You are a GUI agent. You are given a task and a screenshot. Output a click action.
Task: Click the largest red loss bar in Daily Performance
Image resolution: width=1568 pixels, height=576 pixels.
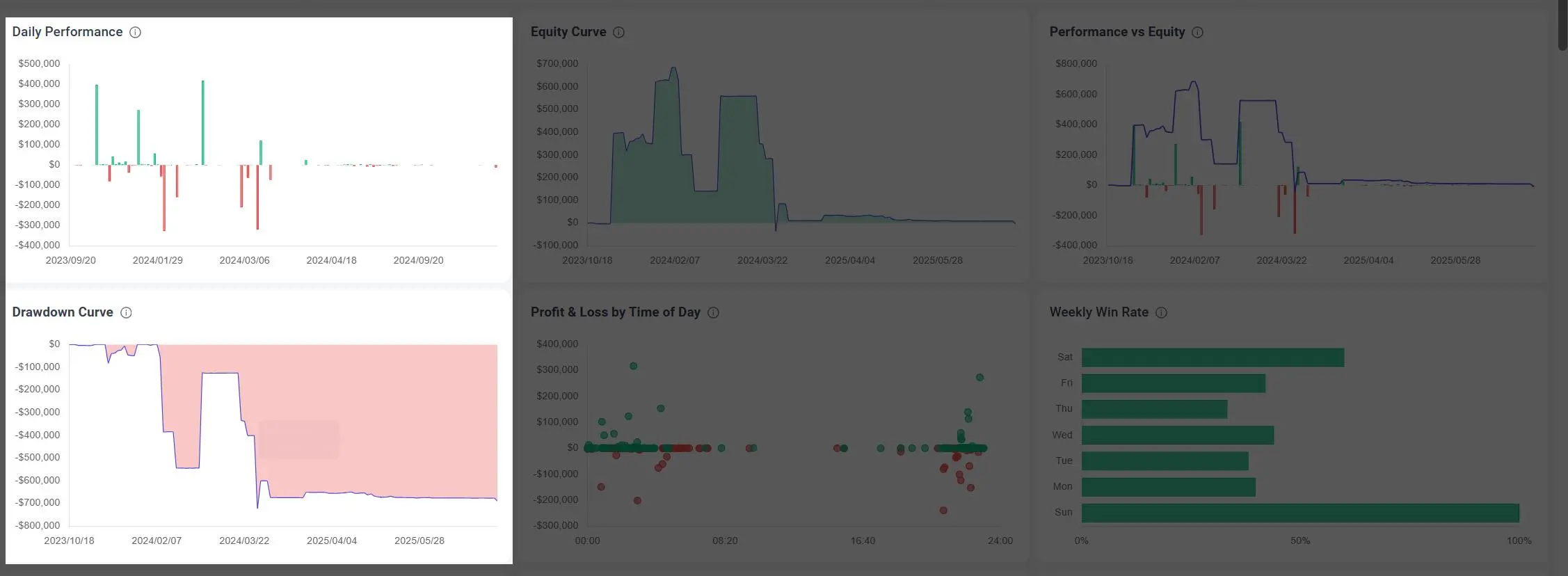164,198
